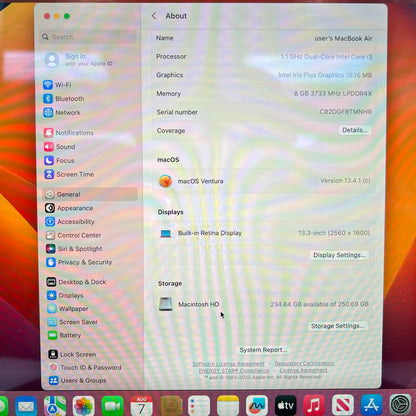Open Privacy & Security settings

79,262
